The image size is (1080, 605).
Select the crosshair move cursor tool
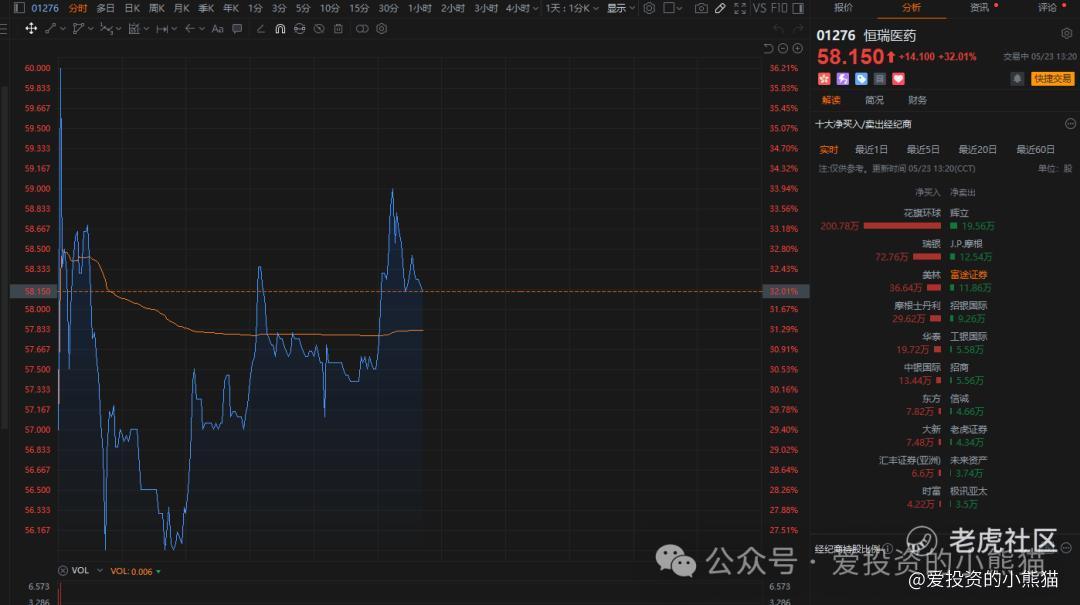[x=31, y=29]
